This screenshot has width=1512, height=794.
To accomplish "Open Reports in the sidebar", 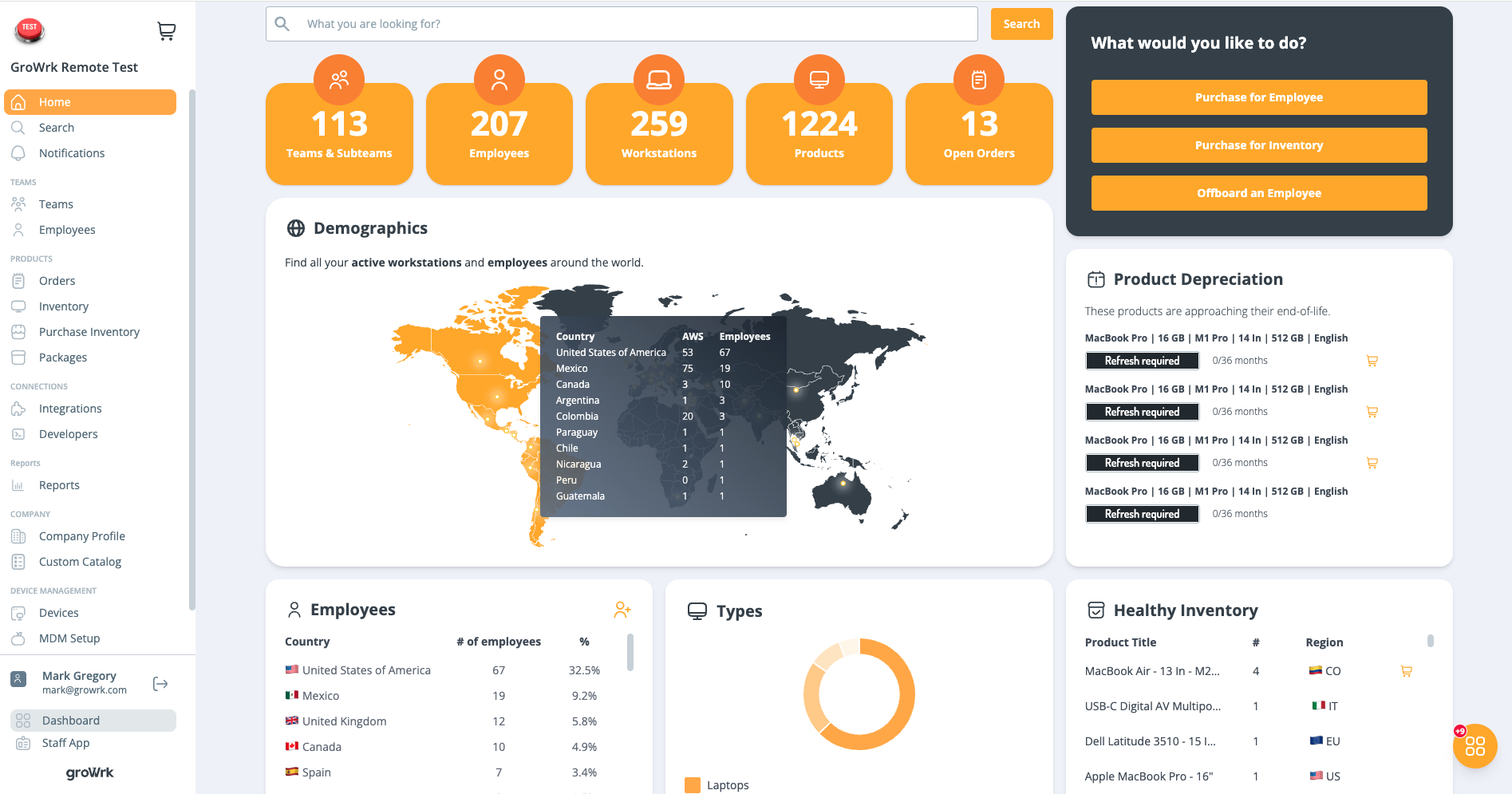I will coord(90,485).
